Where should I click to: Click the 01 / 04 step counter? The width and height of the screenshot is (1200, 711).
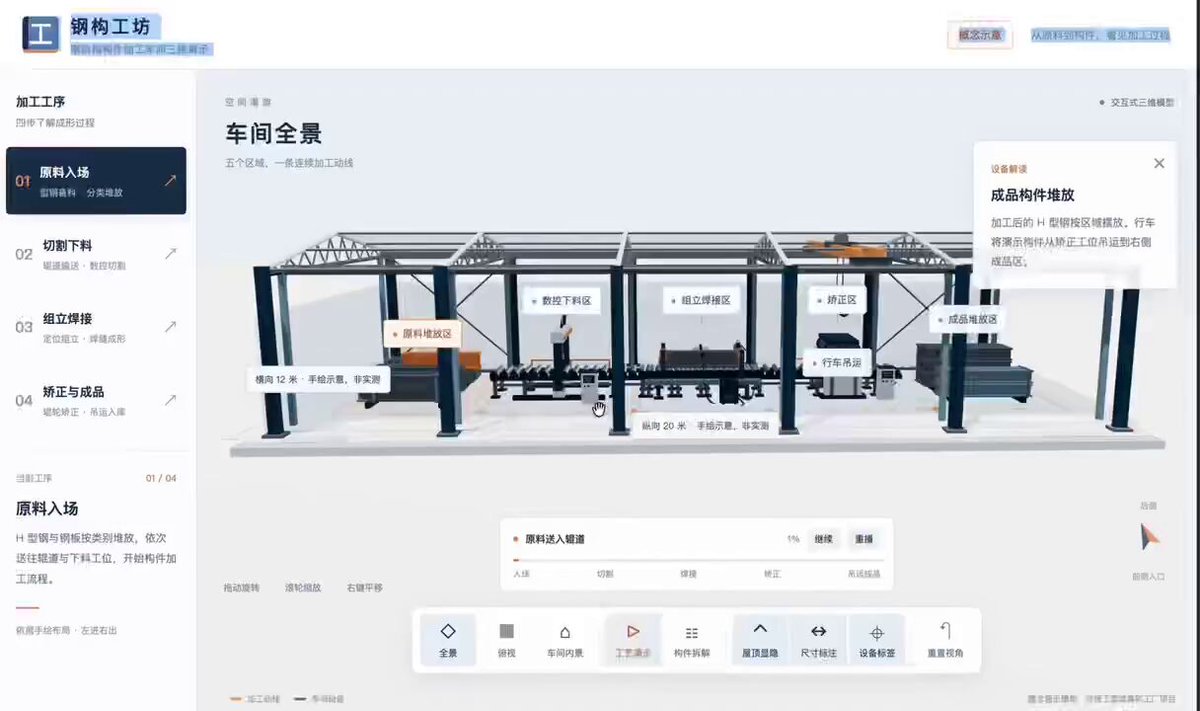click(161, 478)
